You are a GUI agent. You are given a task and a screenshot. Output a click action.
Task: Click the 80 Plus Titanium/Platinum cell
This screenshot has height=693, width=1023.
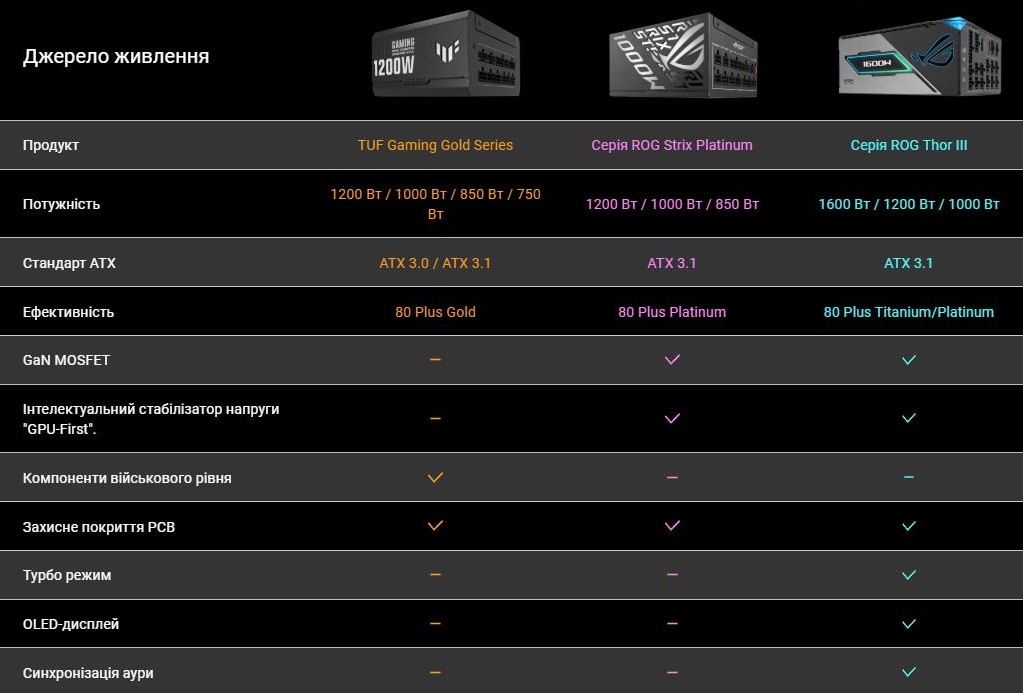tap(909, 312)
